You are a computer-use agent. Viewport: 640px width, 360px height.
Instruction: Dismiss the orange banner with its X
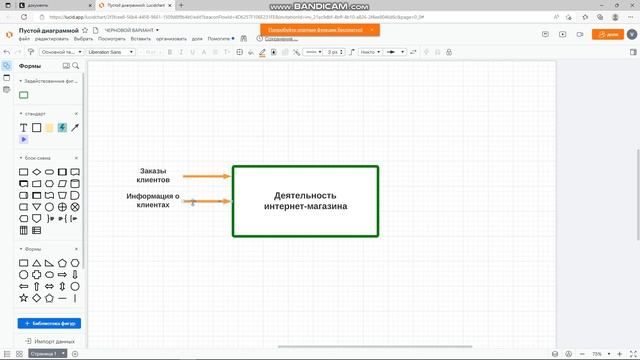pos(372,30)
